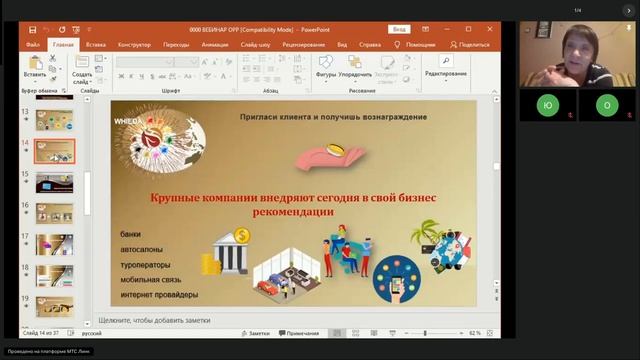This screenshot has width=640, height=360.
Task: Select slide 13 thumbnail
Action: coord(54,120)
